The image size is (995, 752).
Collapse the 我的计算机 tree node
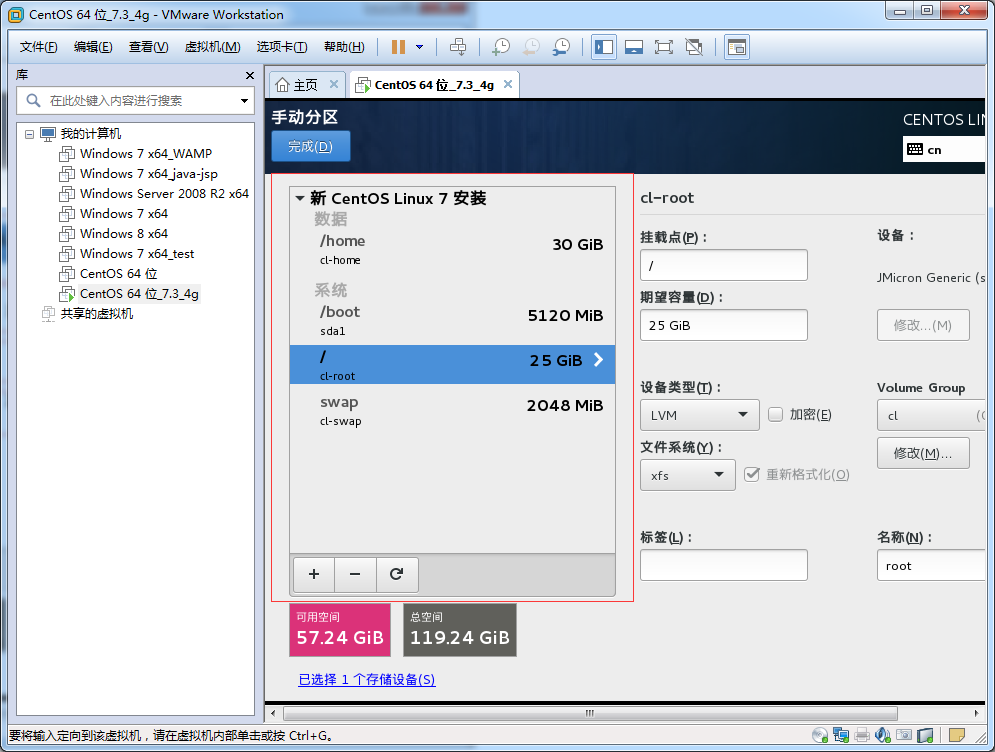pos(29,134)
